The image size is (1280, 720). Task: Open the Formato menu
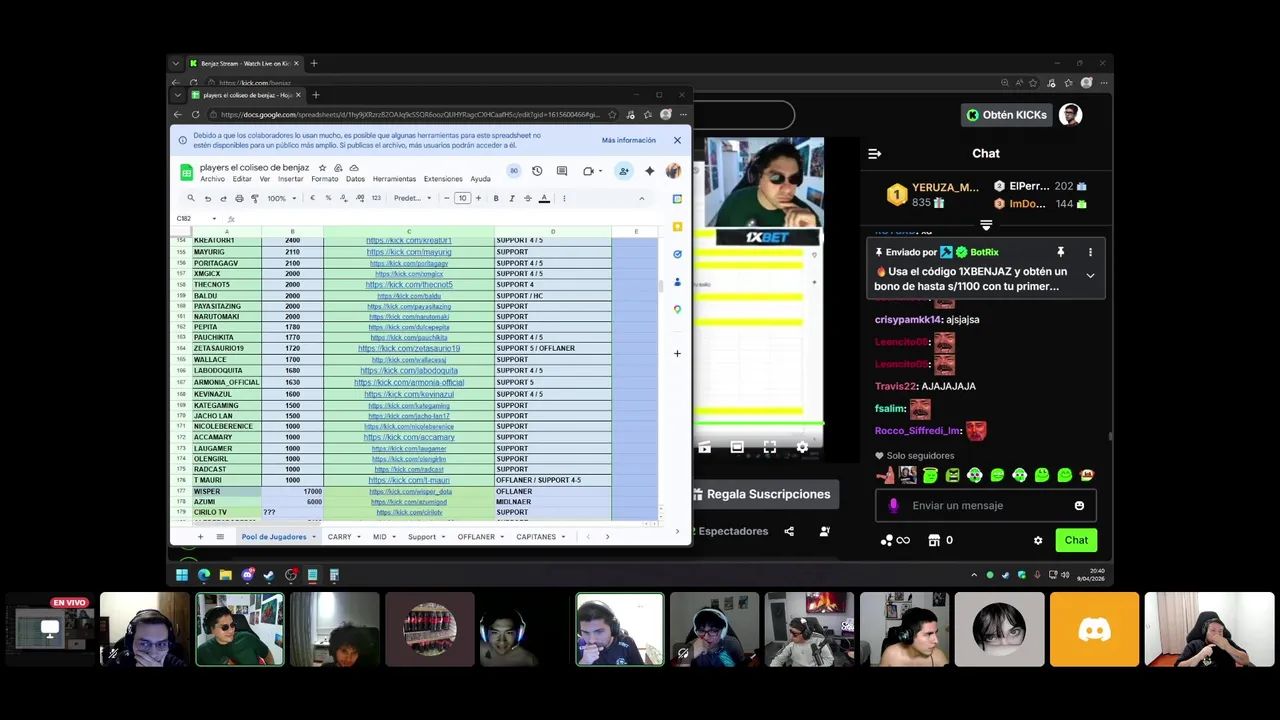325,179
